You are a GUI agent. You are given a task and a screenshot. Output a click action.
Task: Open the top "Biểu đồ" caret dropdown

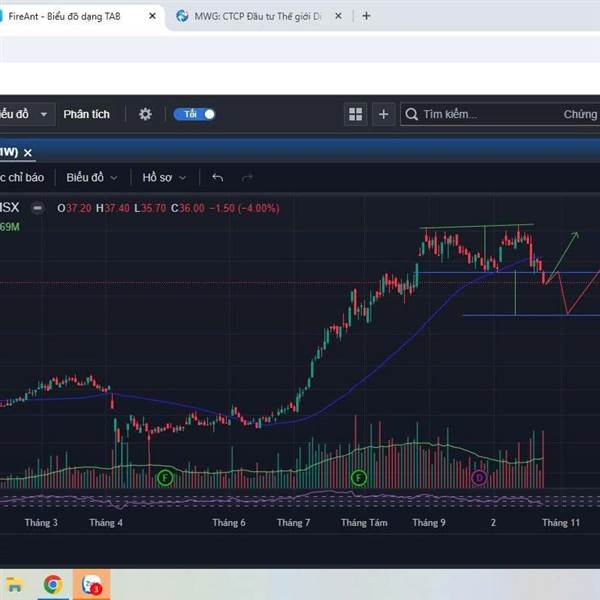click(44, 114)
